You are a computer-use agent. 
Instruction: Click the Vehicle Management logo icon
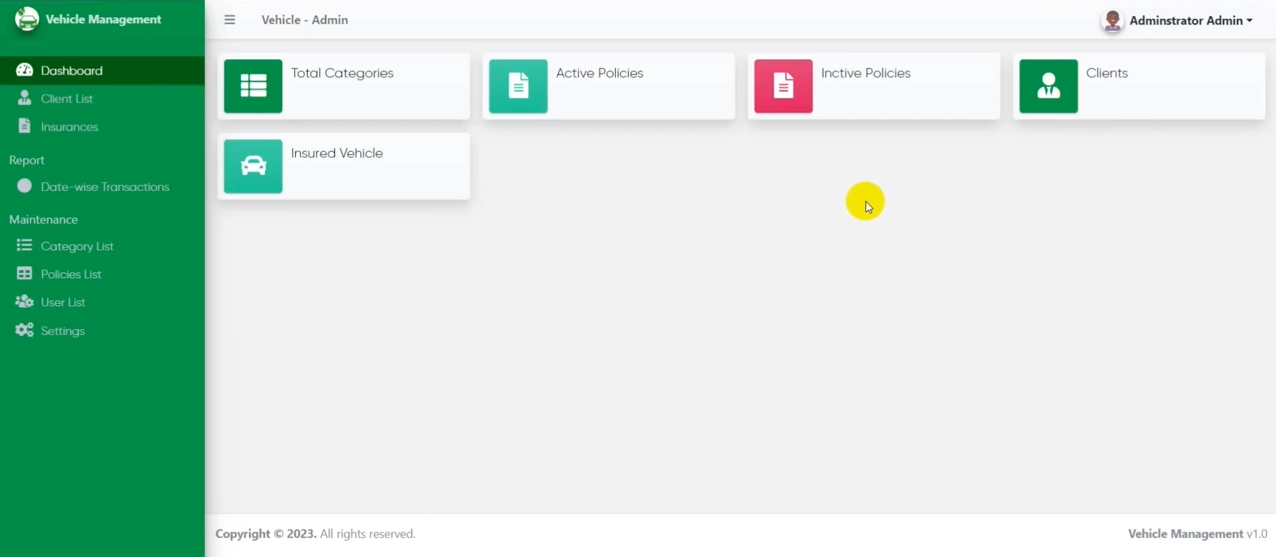[27, 19]
